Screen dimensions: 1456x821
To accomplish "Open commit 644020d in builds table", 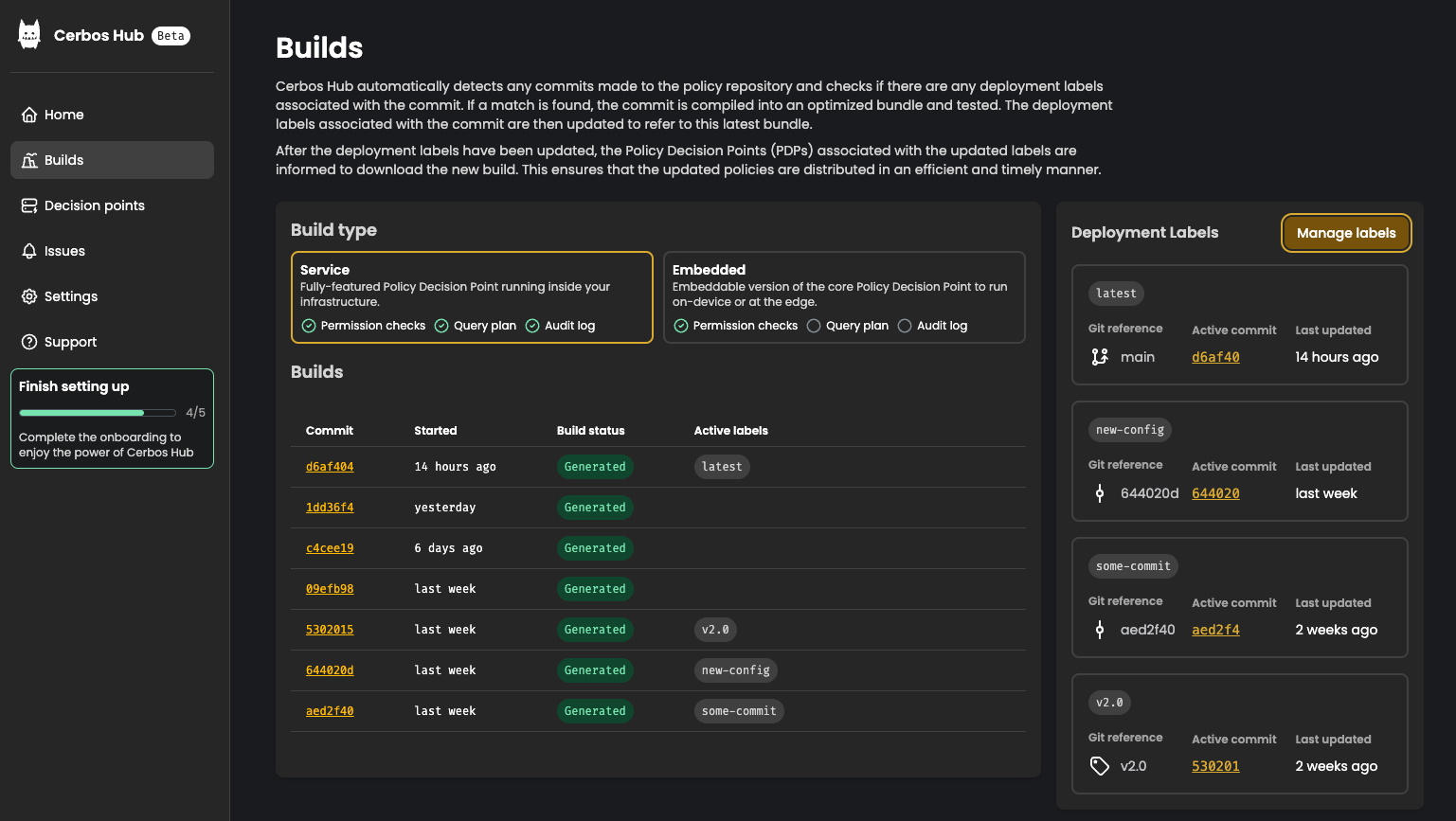I will 330,670.
